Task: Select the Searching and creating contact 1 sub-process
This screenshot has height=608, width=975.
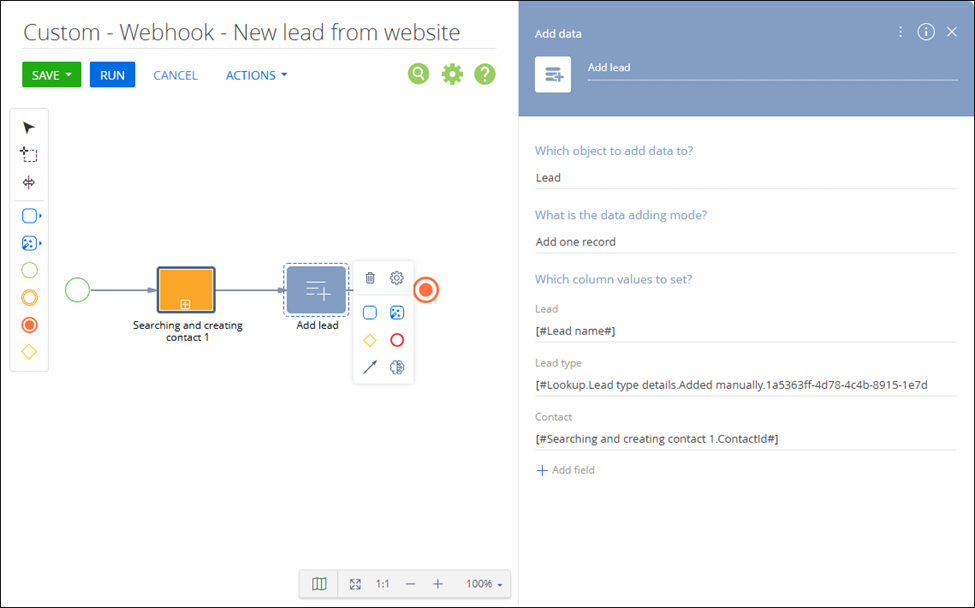Action: coord(186,291)
